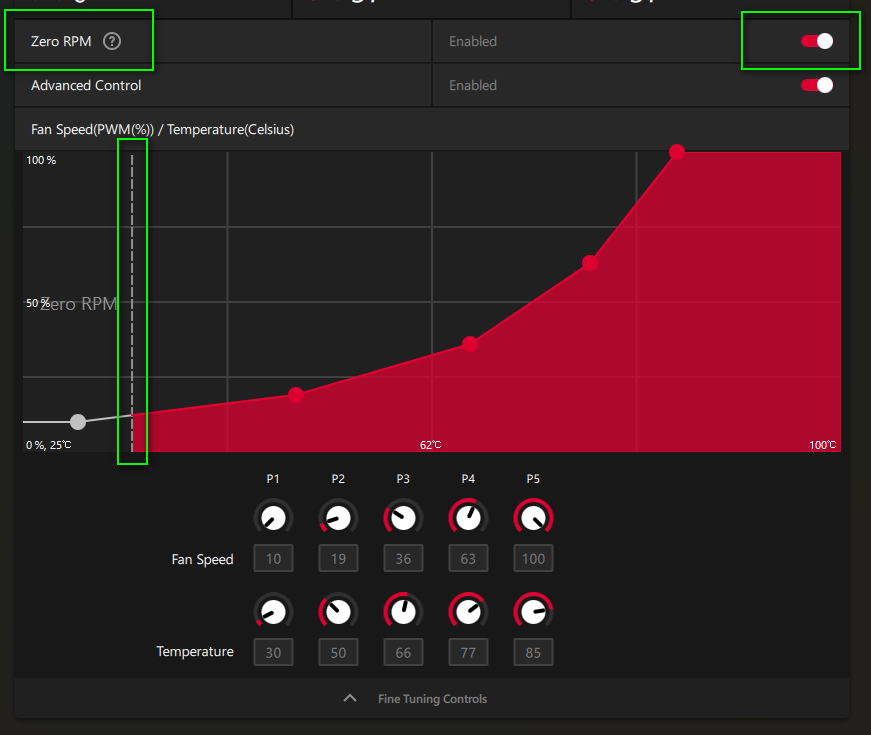The height and width of the screenshot is (735, 871).
Task: Adjust the P5 Temperature knob
Action: tap(533, 612)
